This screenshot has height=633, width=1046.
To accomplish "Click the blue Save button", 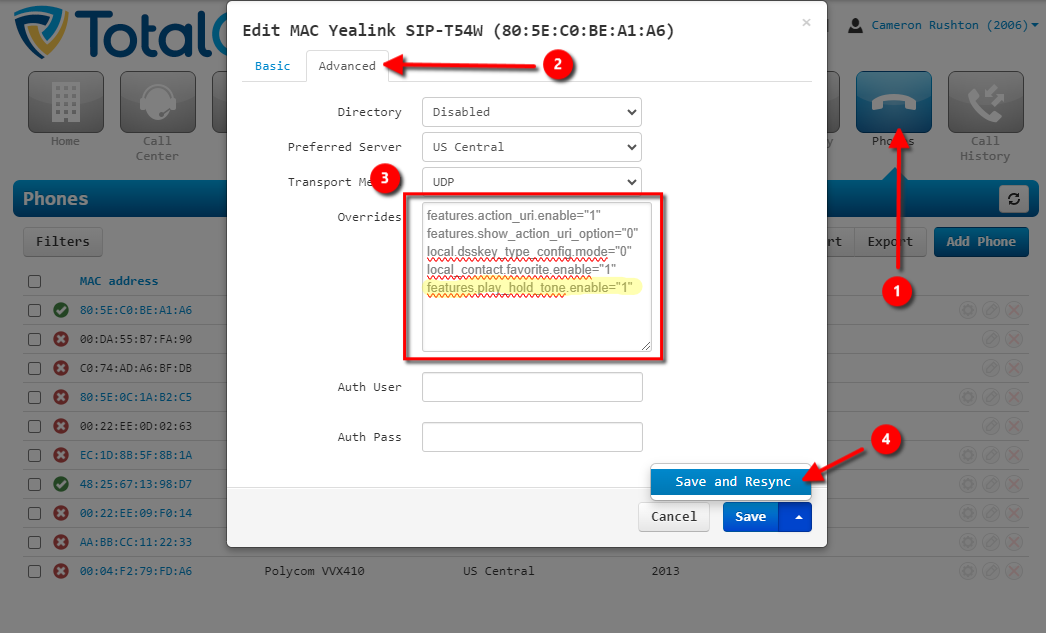I will pos(750,517).
